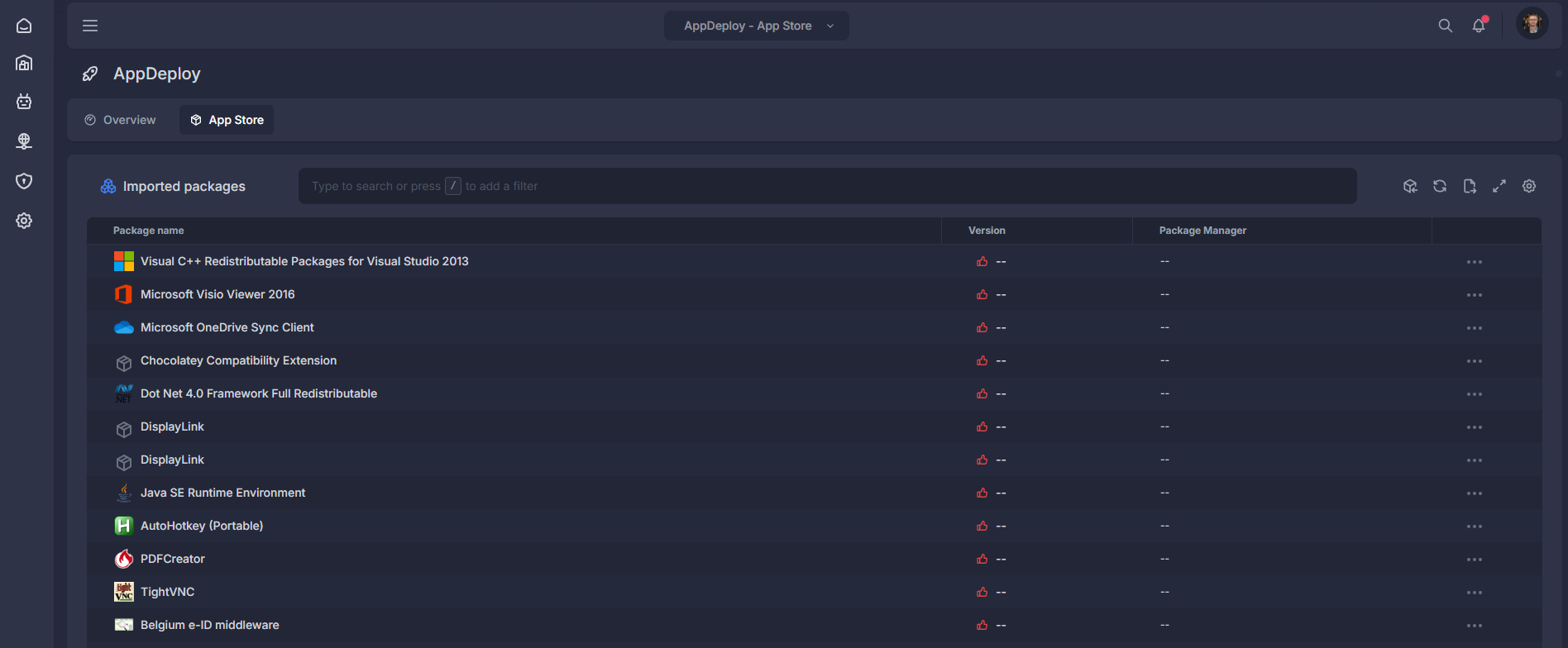This screenshot has width=1568, height=648.
Task: Select the PDFCreator package name
Action: [x=173, y=559]
